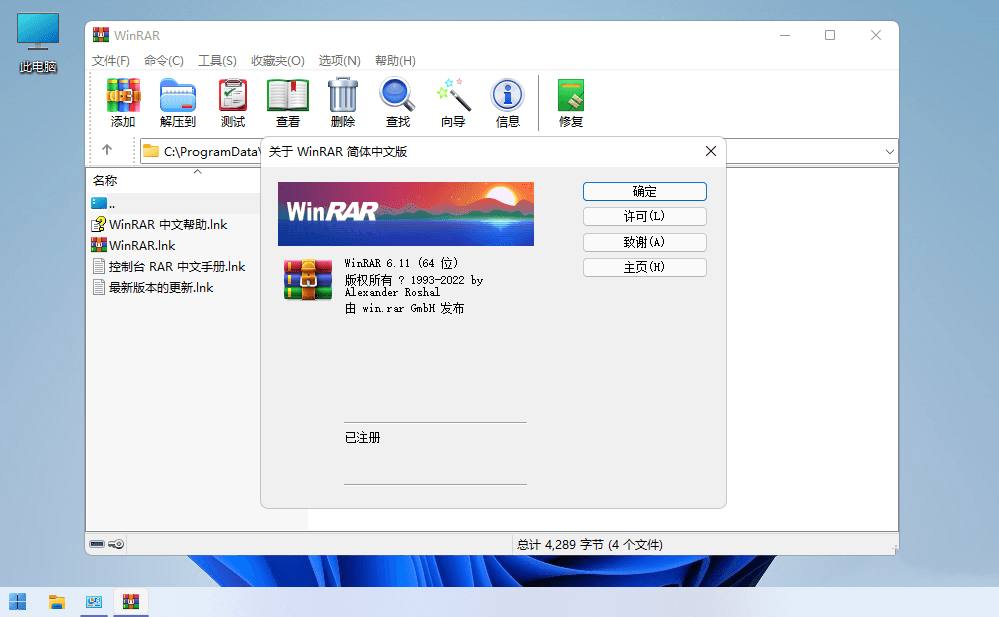
Task: Open the 命令(C) menu
Action: [x=164, y=61]
